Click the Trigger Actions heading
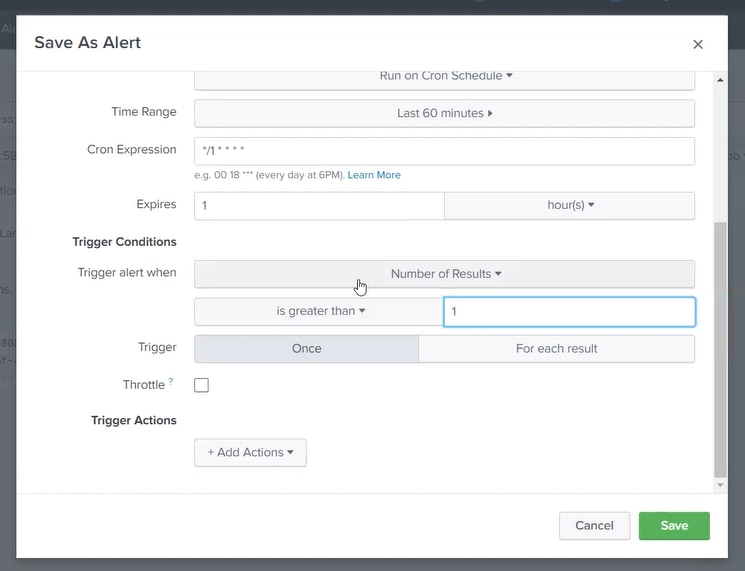The height and width of the screenshot is (571, 745). coord(134,420)
